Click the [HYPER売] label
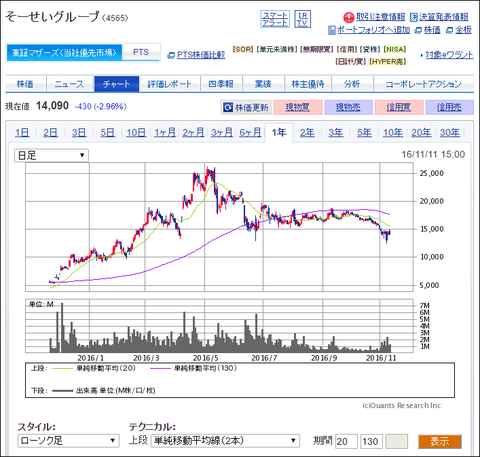The width and height of the screenshot is (480, 457). 388,62
